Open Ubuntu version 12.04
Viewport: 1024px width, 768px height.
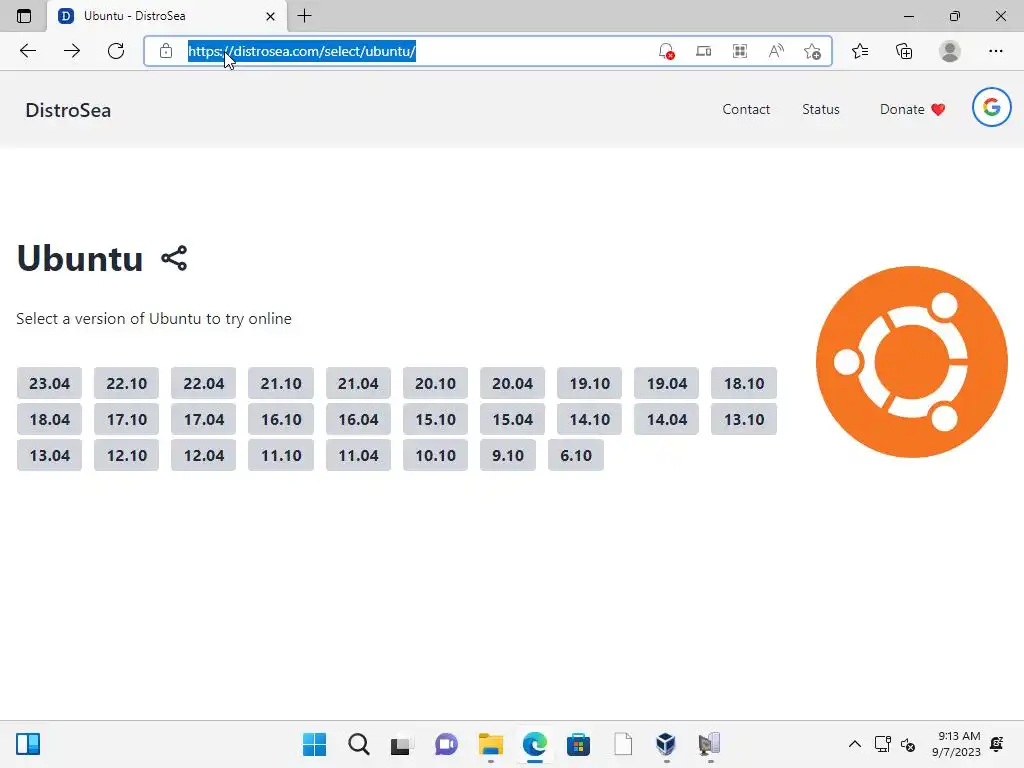pyautogui.click(x=204, y=455)
